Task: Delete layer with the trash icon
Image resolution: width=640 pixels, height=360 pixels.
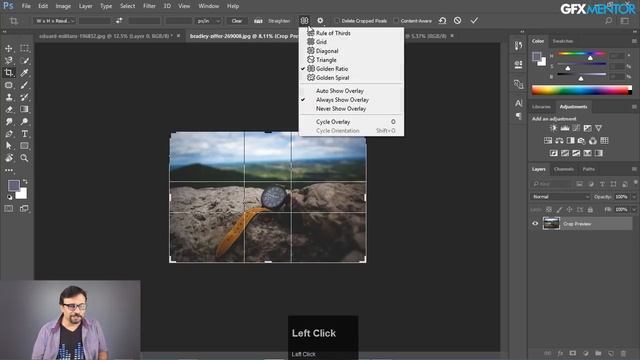Action: pos(623,353)
